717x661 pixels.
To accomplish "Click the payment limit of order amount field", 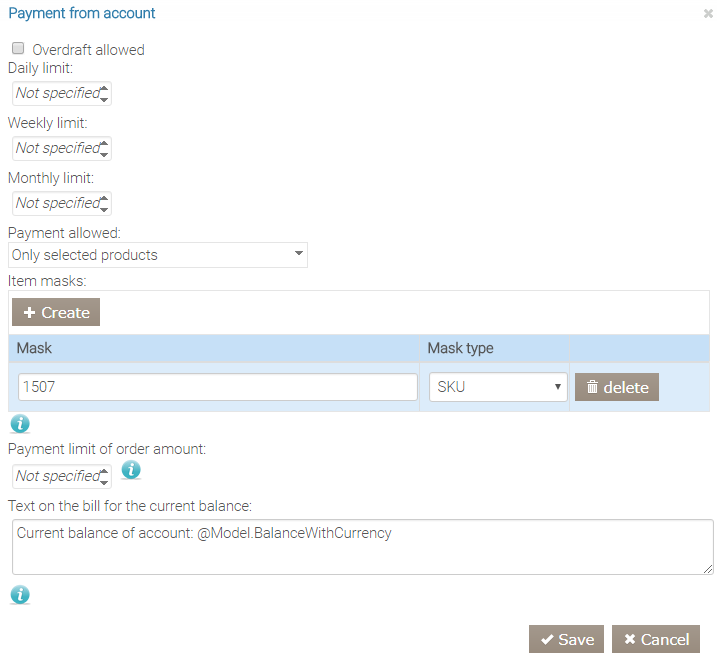I will point(56,476).
